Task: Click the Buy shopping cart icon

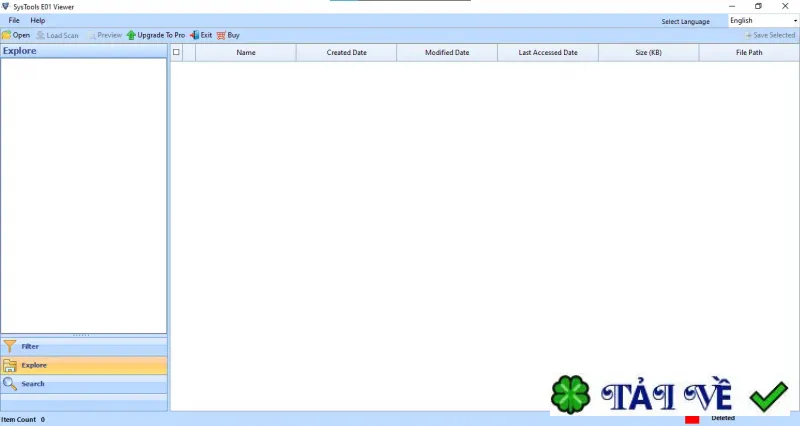Action: pyautogui.click(x=221, y=35)
